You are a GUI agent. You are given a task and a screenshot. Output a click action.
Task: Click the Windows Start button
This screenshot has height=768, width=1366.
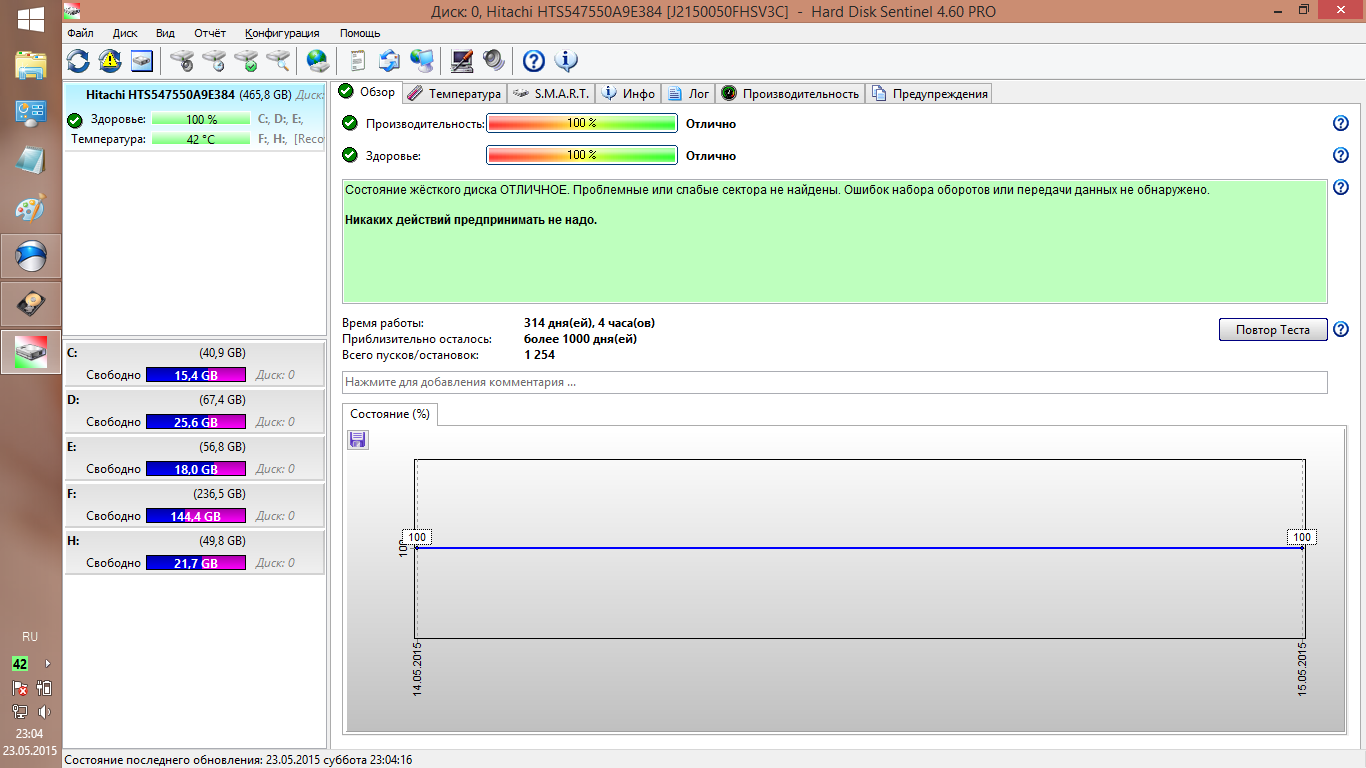30,17
